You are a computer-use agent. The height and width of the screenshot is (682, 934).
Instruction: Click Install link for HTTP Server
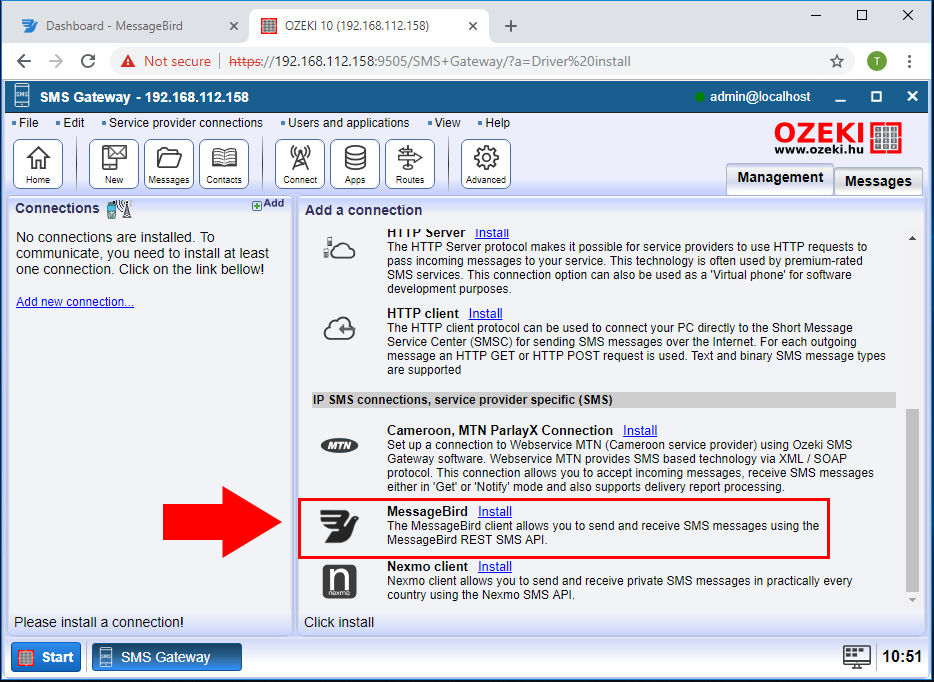[x=491, y=233]
